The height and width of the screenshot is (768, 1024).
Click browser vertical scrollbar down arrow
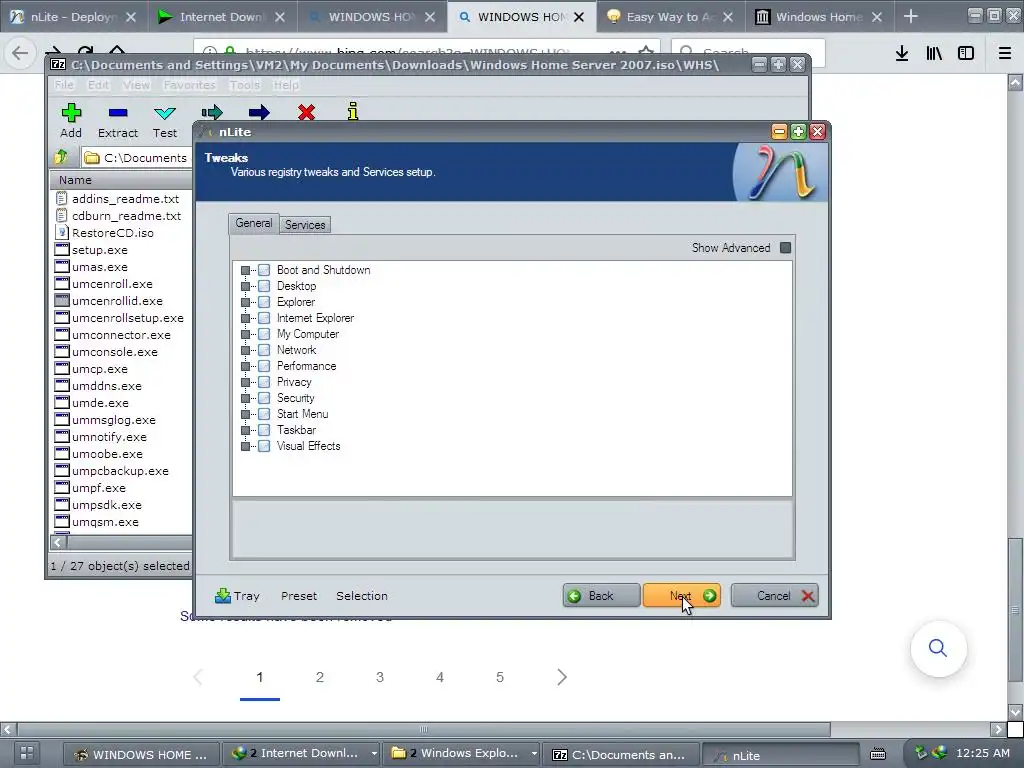[1016, 712]
